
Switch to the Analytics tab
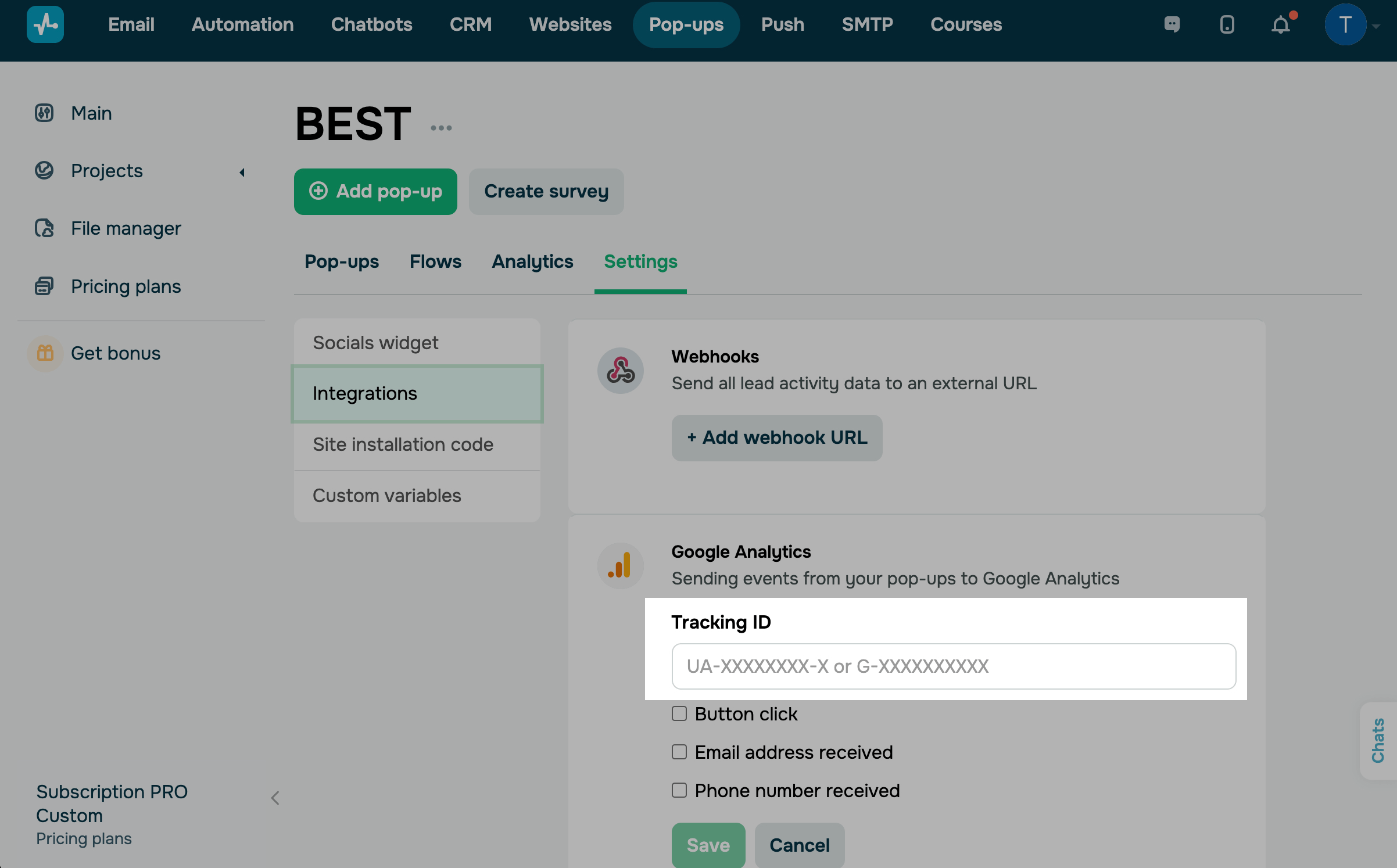[532, 261]
